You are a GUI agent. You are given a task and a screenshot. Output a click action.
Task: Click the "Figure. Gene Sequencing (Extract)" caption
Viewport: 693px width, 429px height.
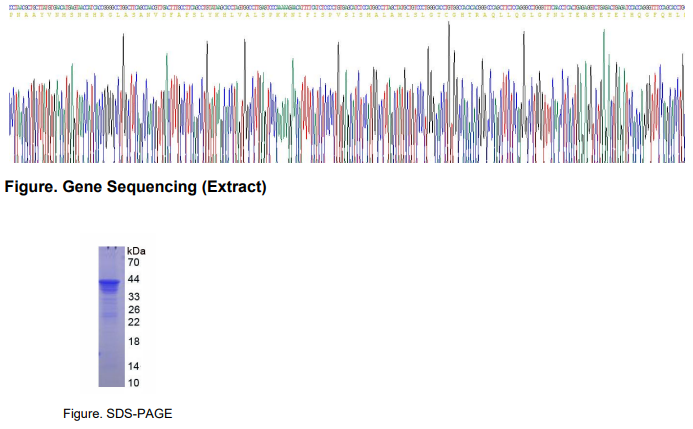click(135, 187)
